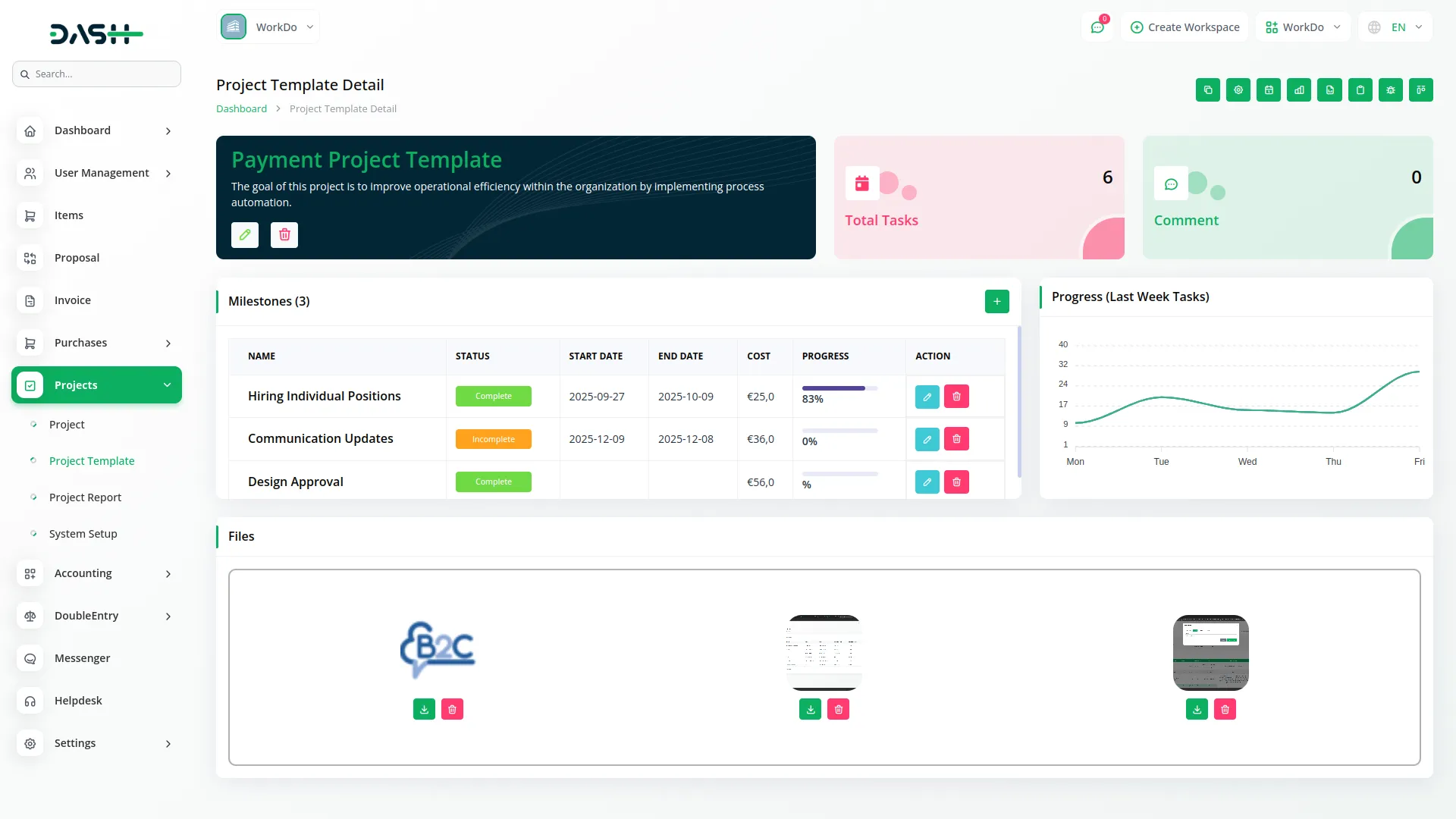Viewport: 1456px width, 819px height.
Task: Expand the WorkDo workspace dropdown
Action: 1303,27
